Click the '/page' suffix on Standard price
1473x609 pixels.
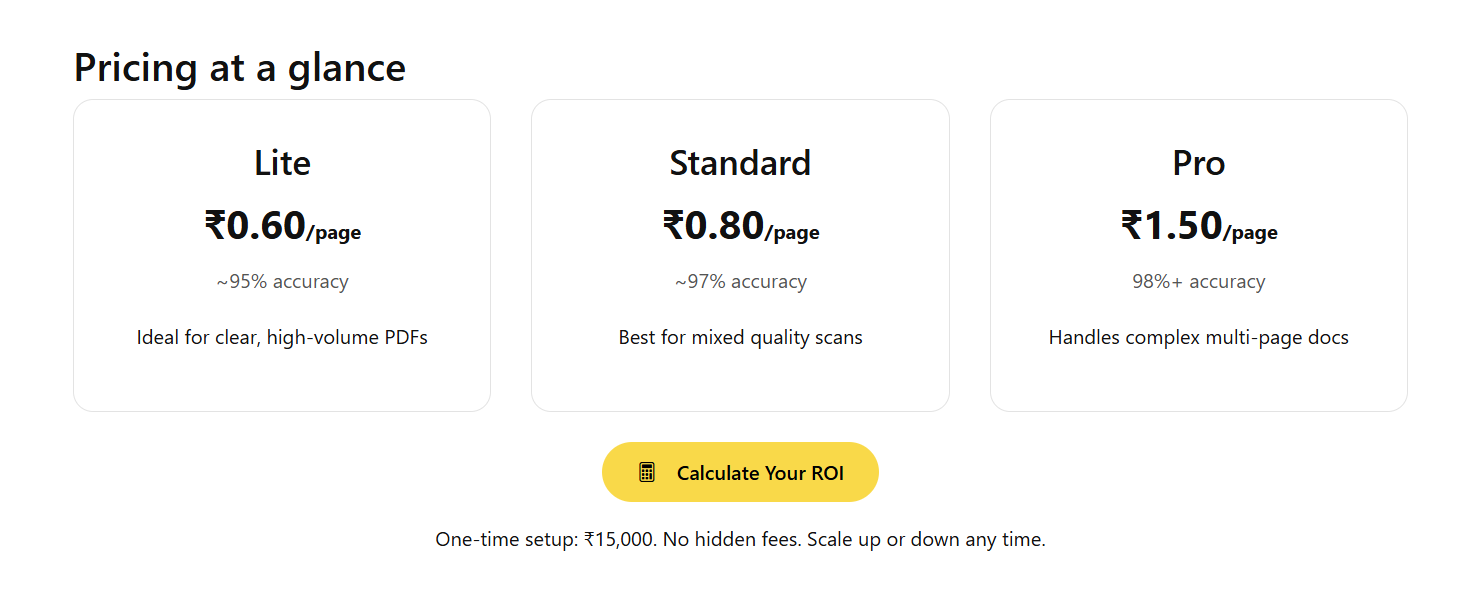pyautogui.click(x=792, y=234)
